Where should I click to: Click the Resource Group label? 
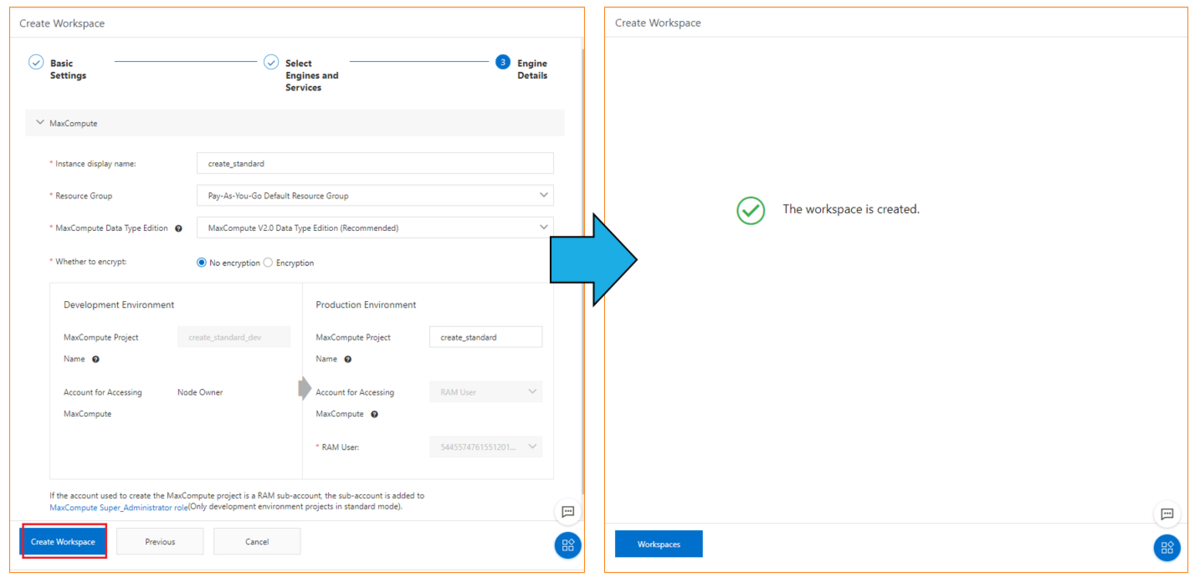[84, 196]
